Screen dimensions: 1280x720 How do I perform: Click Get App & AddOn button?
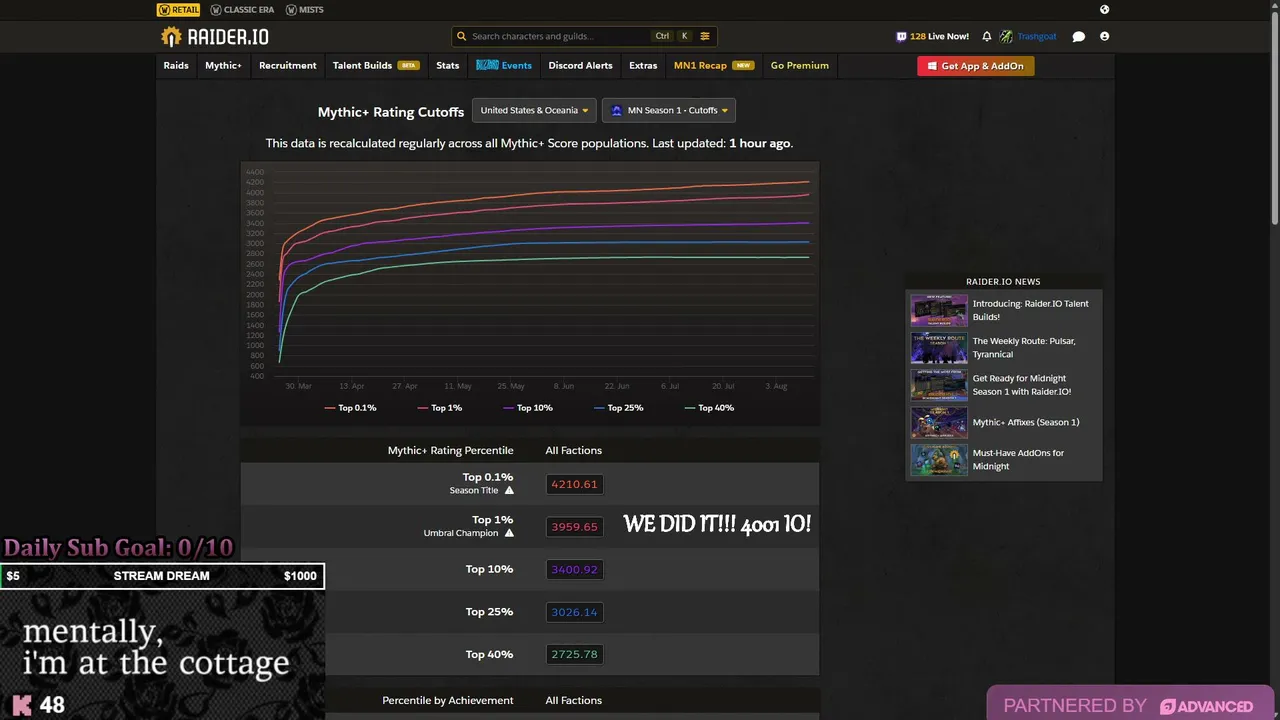pyautogui.click(x=976, y=66)
